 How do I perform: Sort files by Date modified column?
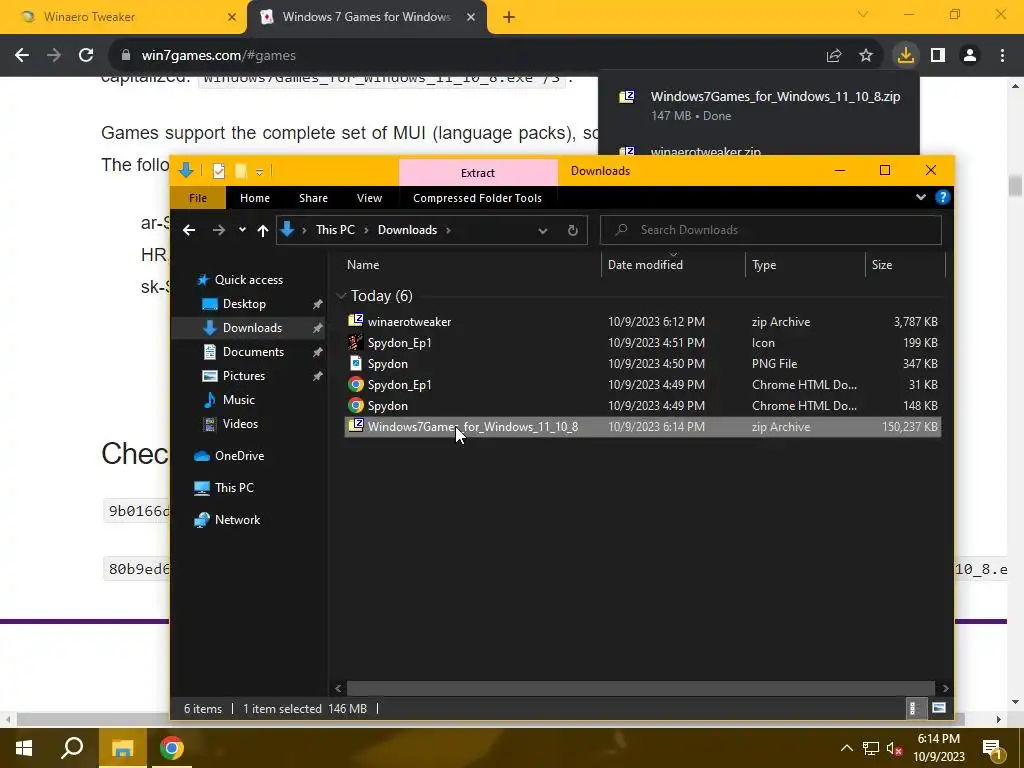(x=645, y=264)
